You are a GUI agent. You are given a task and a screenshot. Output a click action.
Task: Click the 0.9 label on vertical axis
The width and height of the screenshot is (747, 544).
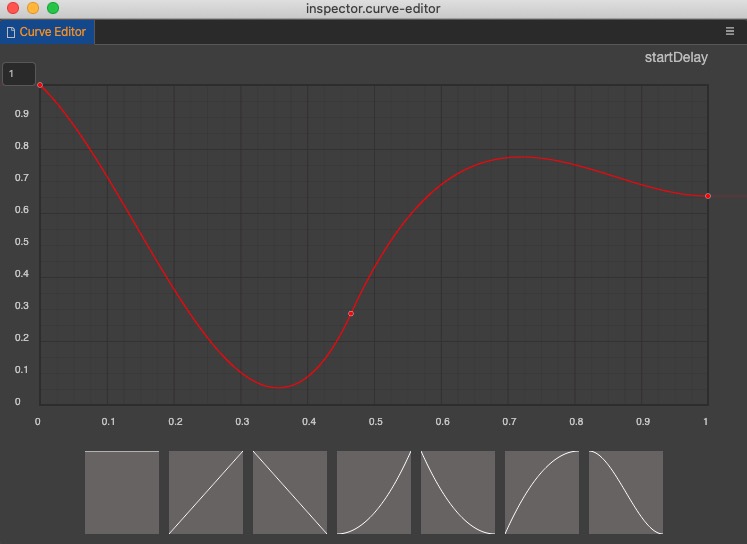coord(21,114)
